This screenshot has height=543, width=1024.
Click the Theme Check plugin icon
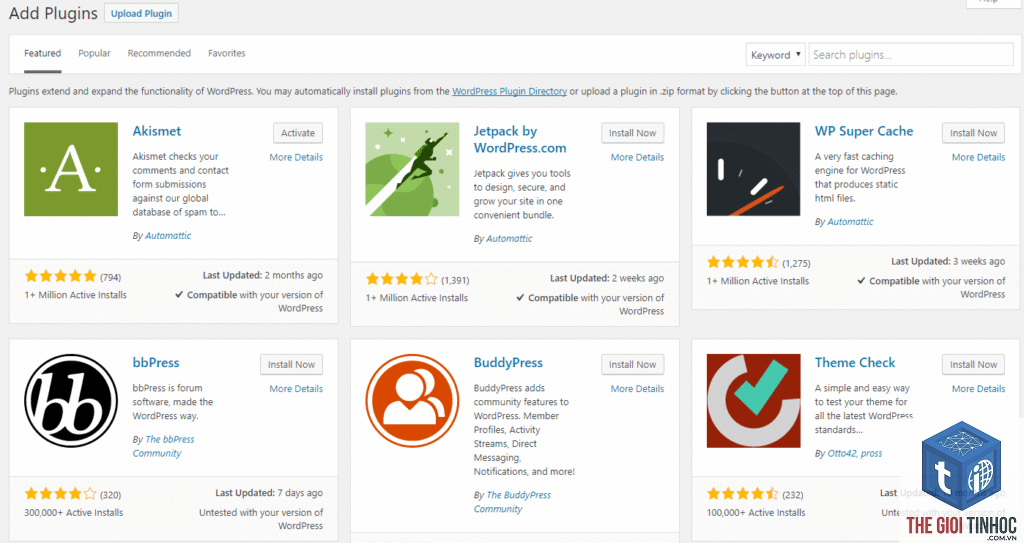coord(753,401)
